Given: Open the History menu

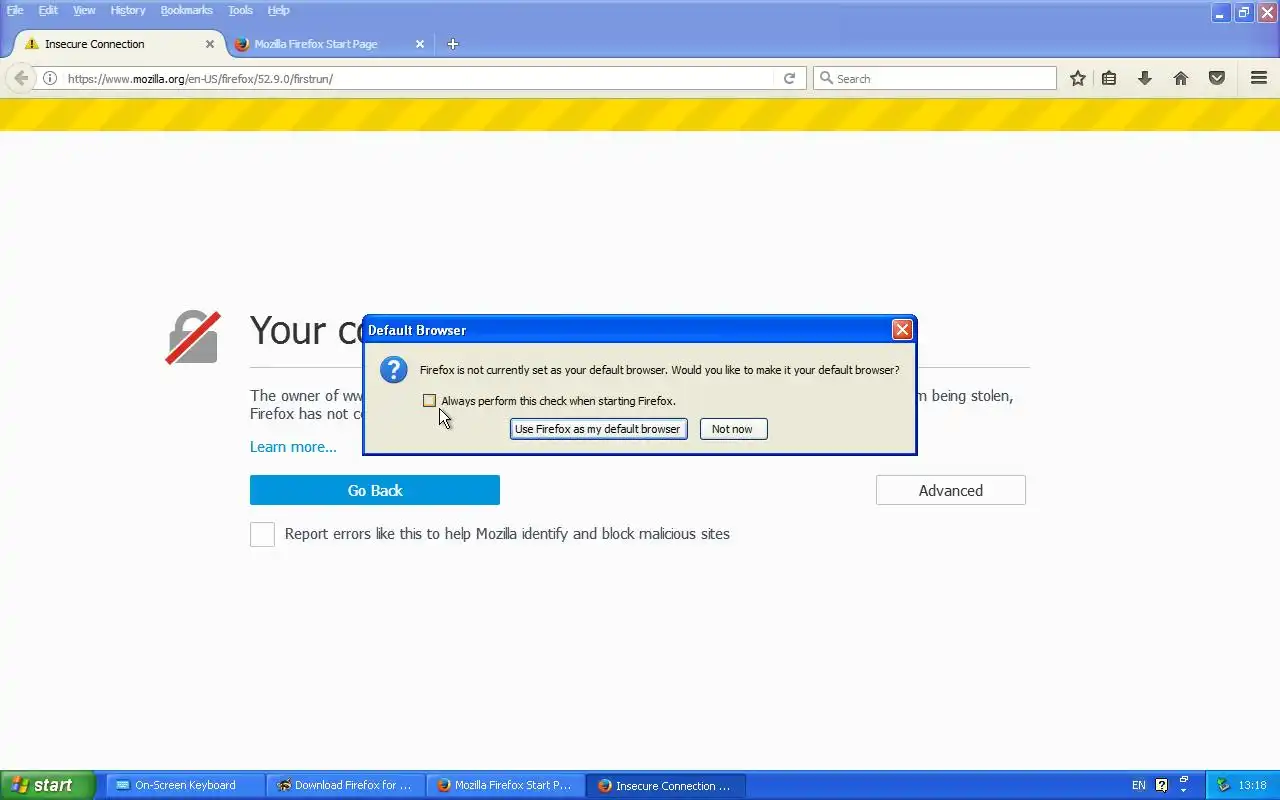Looking at the screenshot, I should pos(128,10).
